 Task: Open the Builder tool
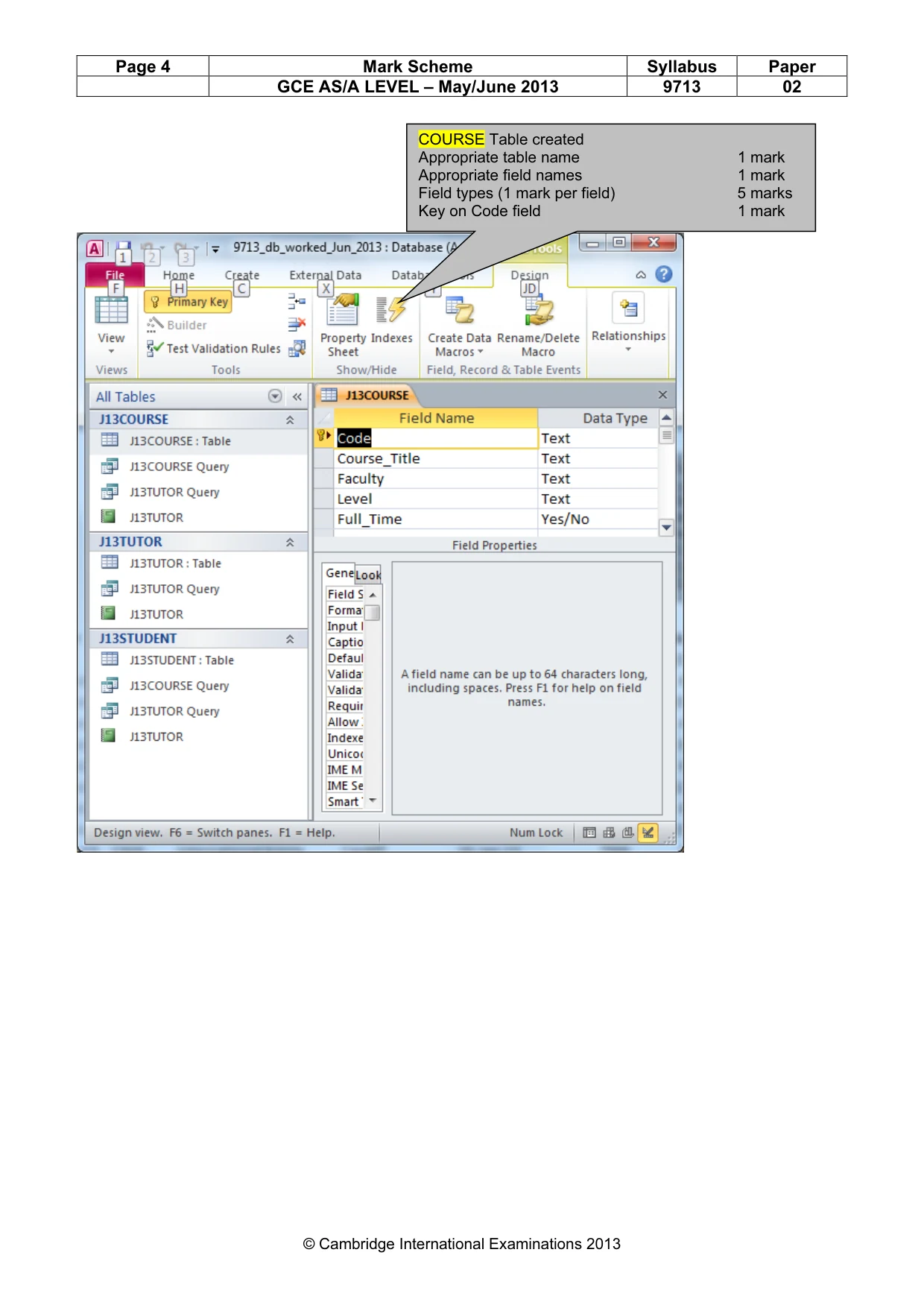177,325
